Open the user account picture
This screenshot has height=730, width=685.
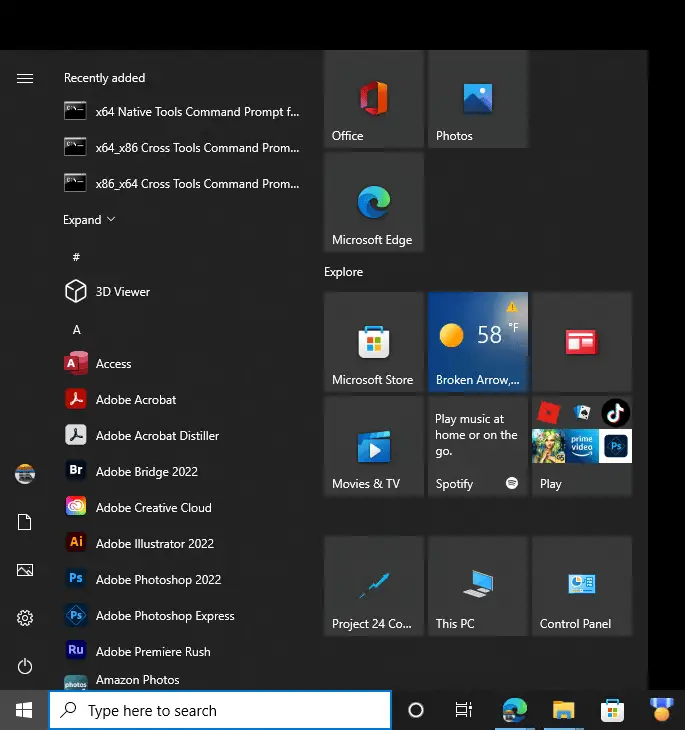pyautogui.click(x=25, y=474)
